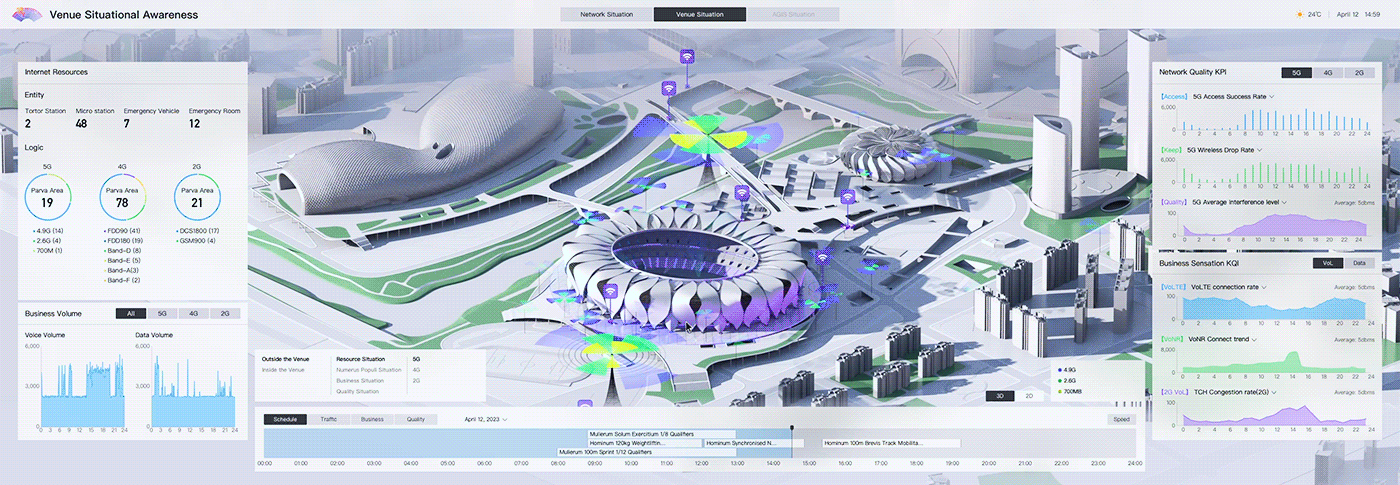Click the FDD90 (41) band entry
The height and width of the screenshot is (485, 1400).
point(123,231)
